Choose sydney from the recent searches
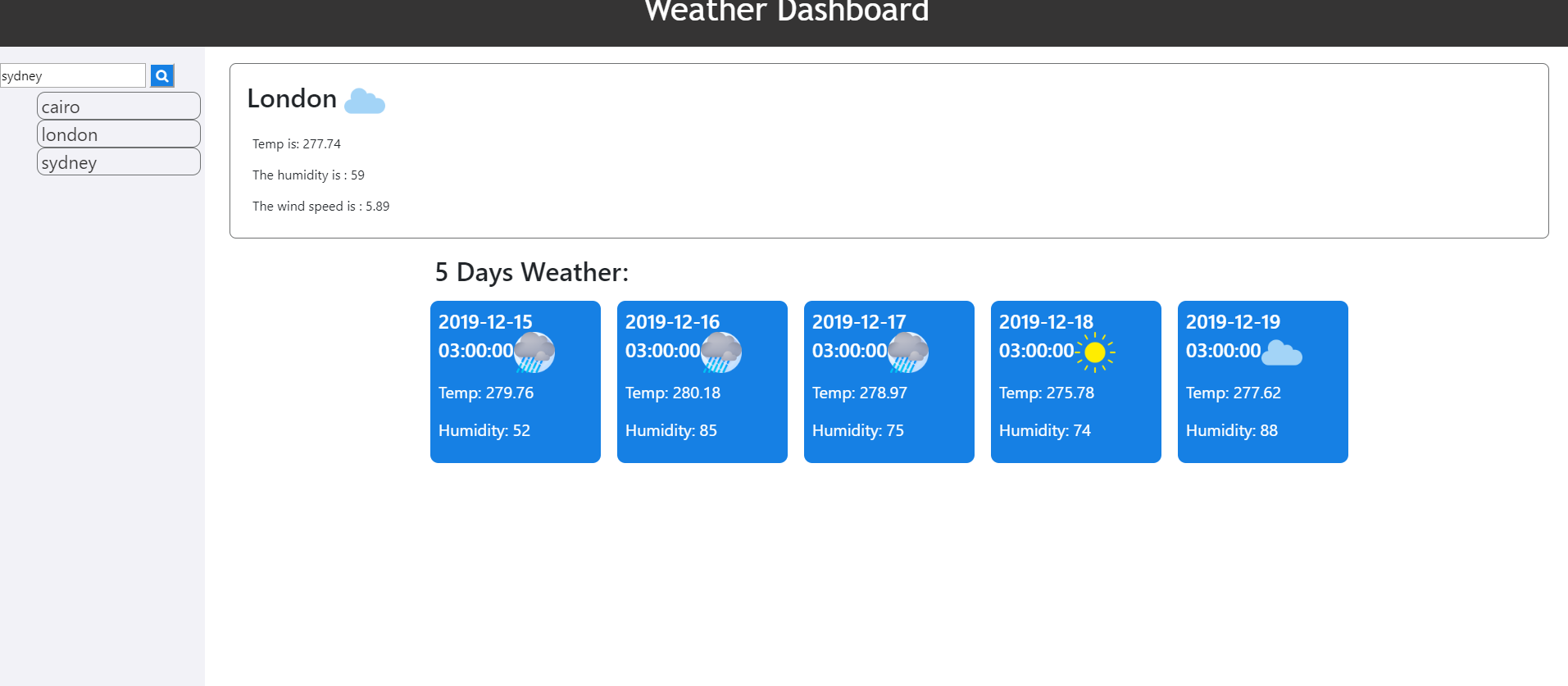Screen dimensions: 1568x686 click(118, 161)
